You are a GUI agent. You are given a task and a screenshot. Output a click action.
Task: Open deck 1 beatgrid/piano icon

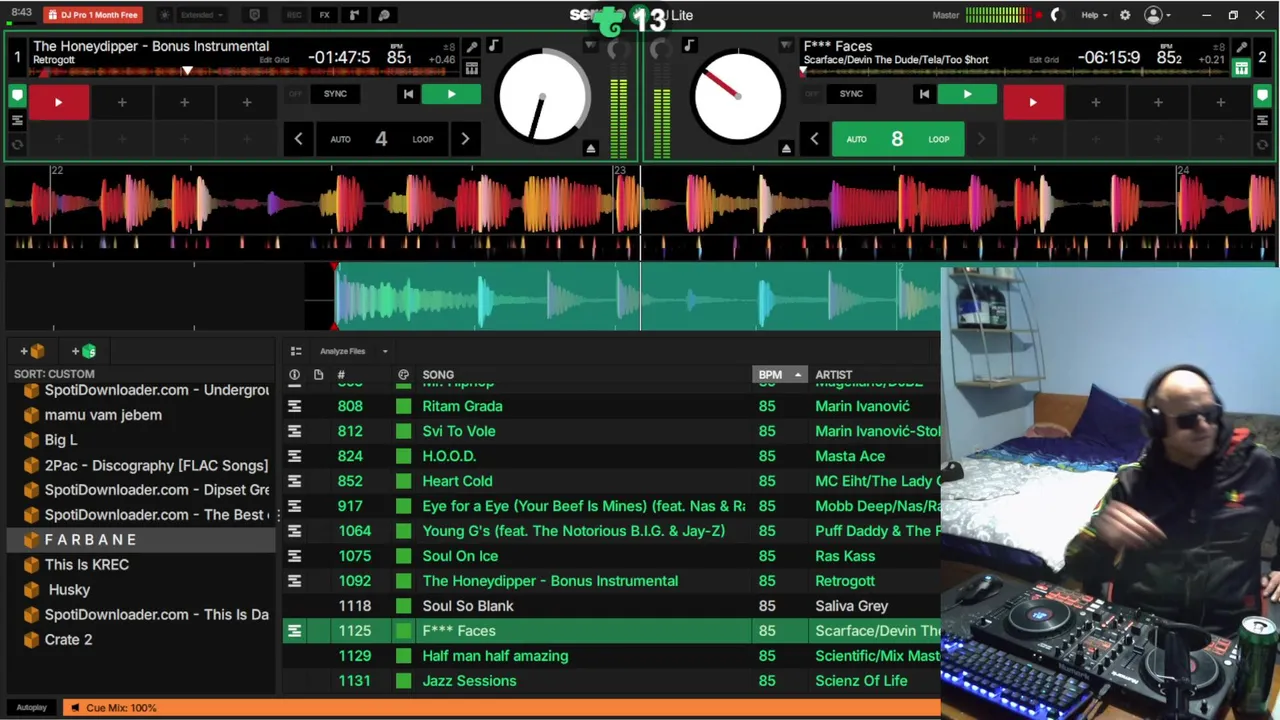472,68
